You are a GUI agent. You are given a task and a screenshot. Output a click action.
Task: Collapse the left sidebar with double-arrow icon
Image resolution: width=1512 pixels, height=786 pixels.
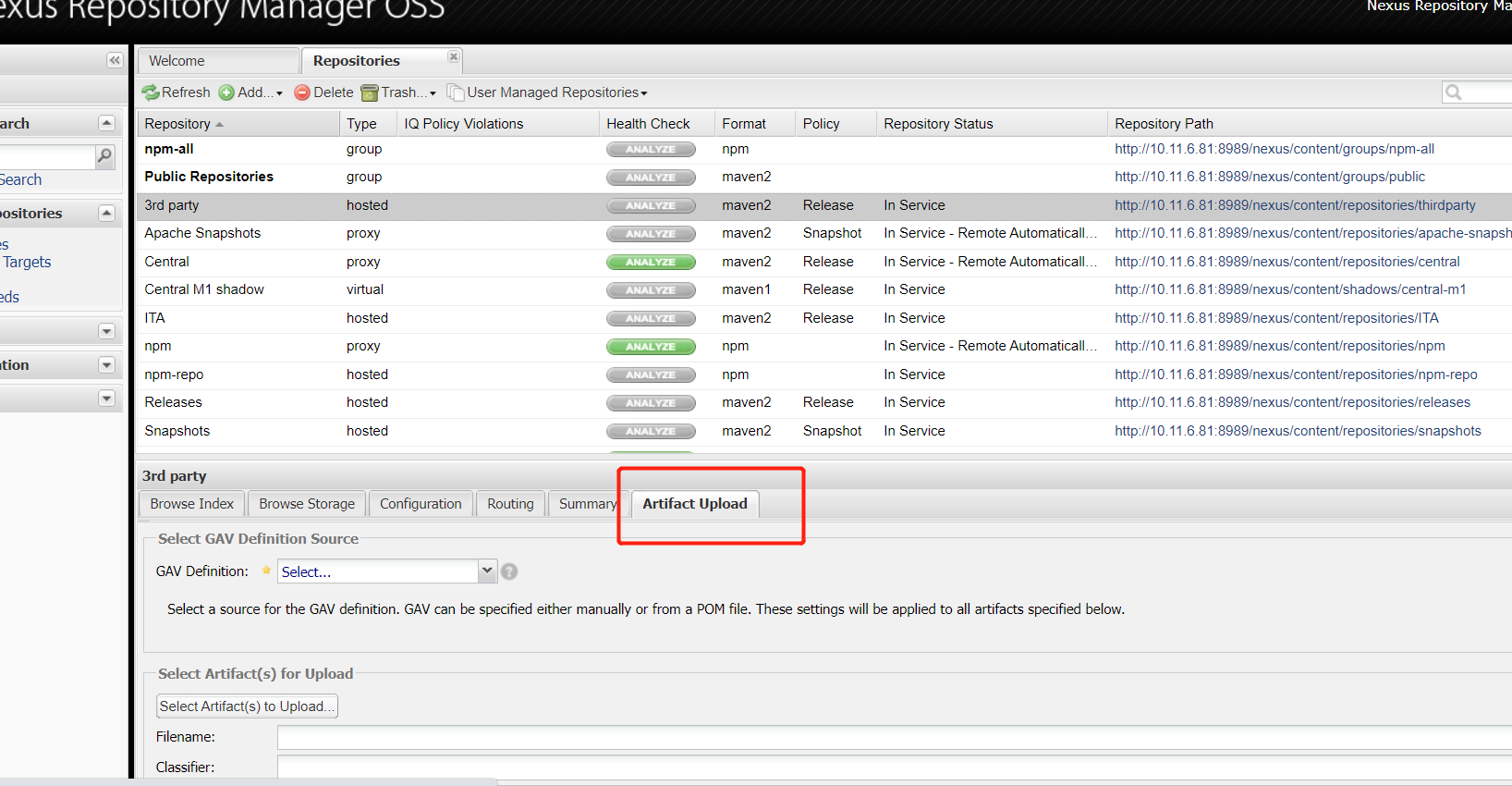pyautogui.click(x=115, y=60)
